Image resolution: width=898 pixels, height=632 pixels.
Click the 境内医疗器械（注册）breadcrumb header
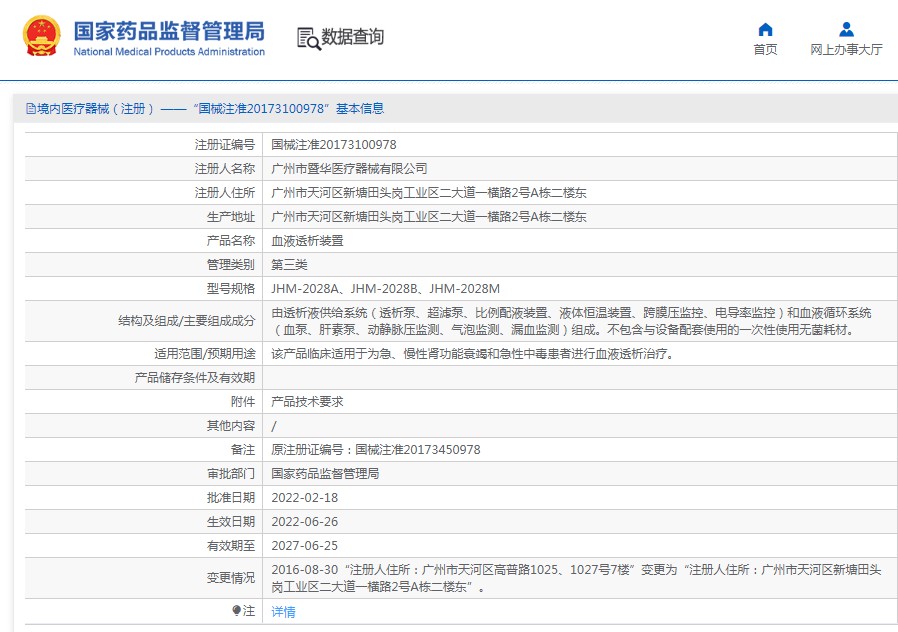pos(204,109)
